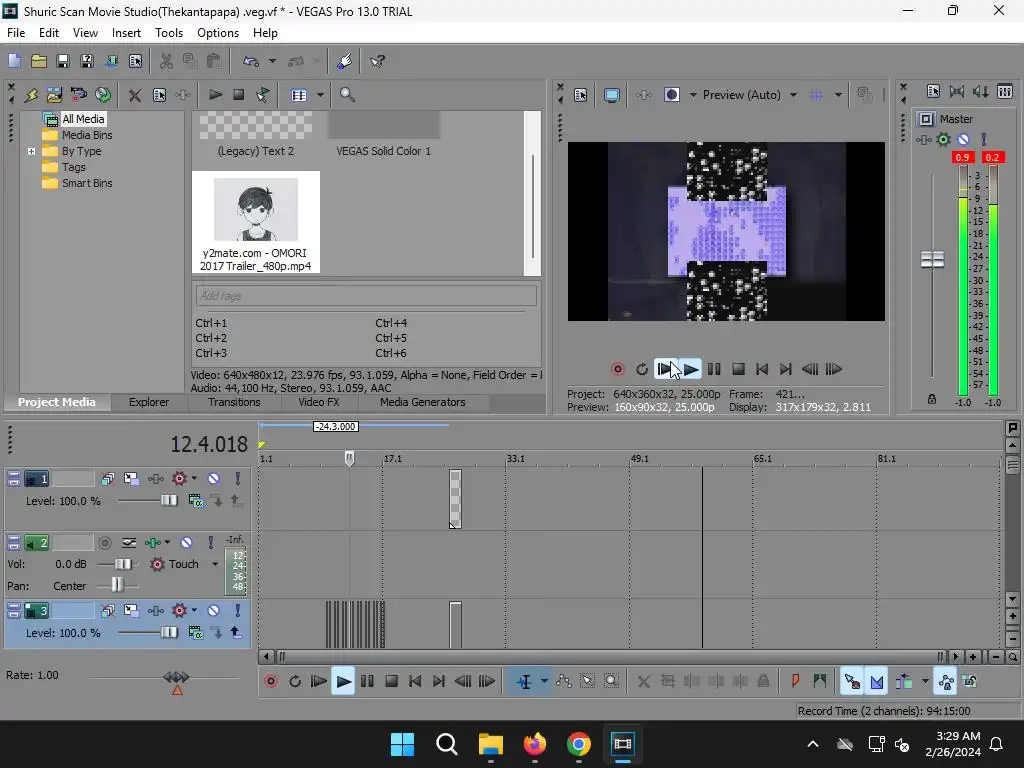Select the Smart Bins folder

pos(87,184)
